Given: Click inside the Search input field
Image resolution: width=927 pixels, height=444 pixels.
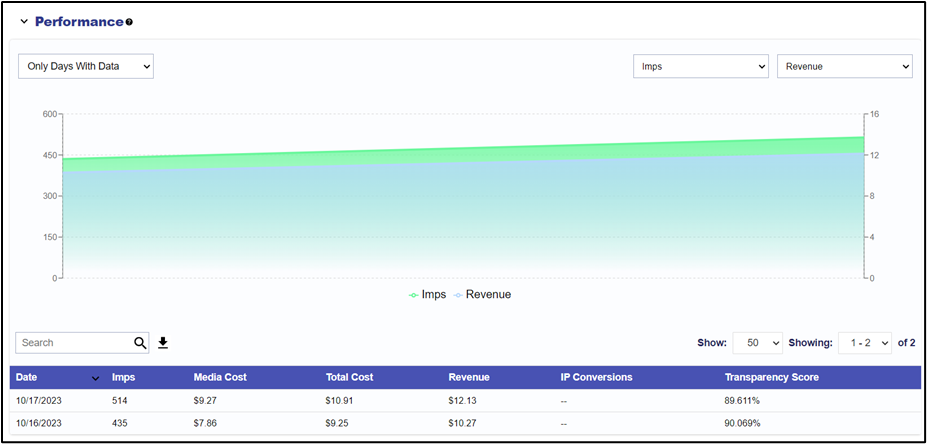Looking at the screenshot, I should (x=76, y=343).
